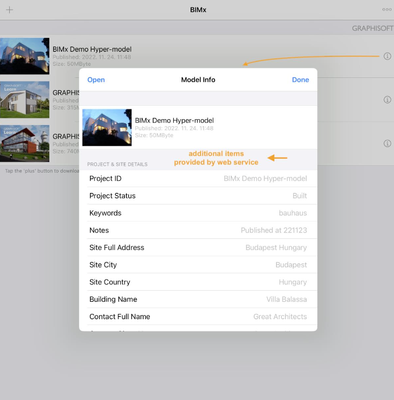The height and width of the screenshot is (400, 394).
Task: Select BIMx Demo Hyper-model list thumbnail
Action: click(24, 56)
